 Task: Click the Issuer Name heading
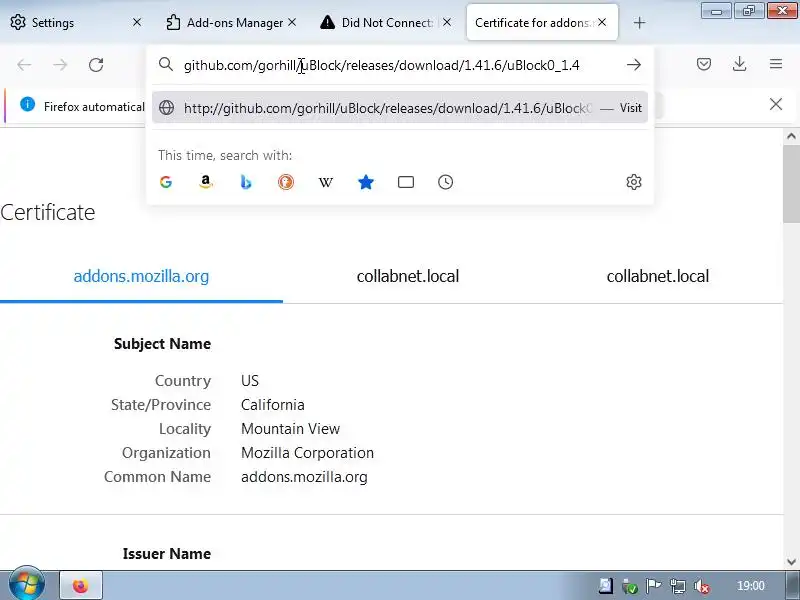(167, 554)
